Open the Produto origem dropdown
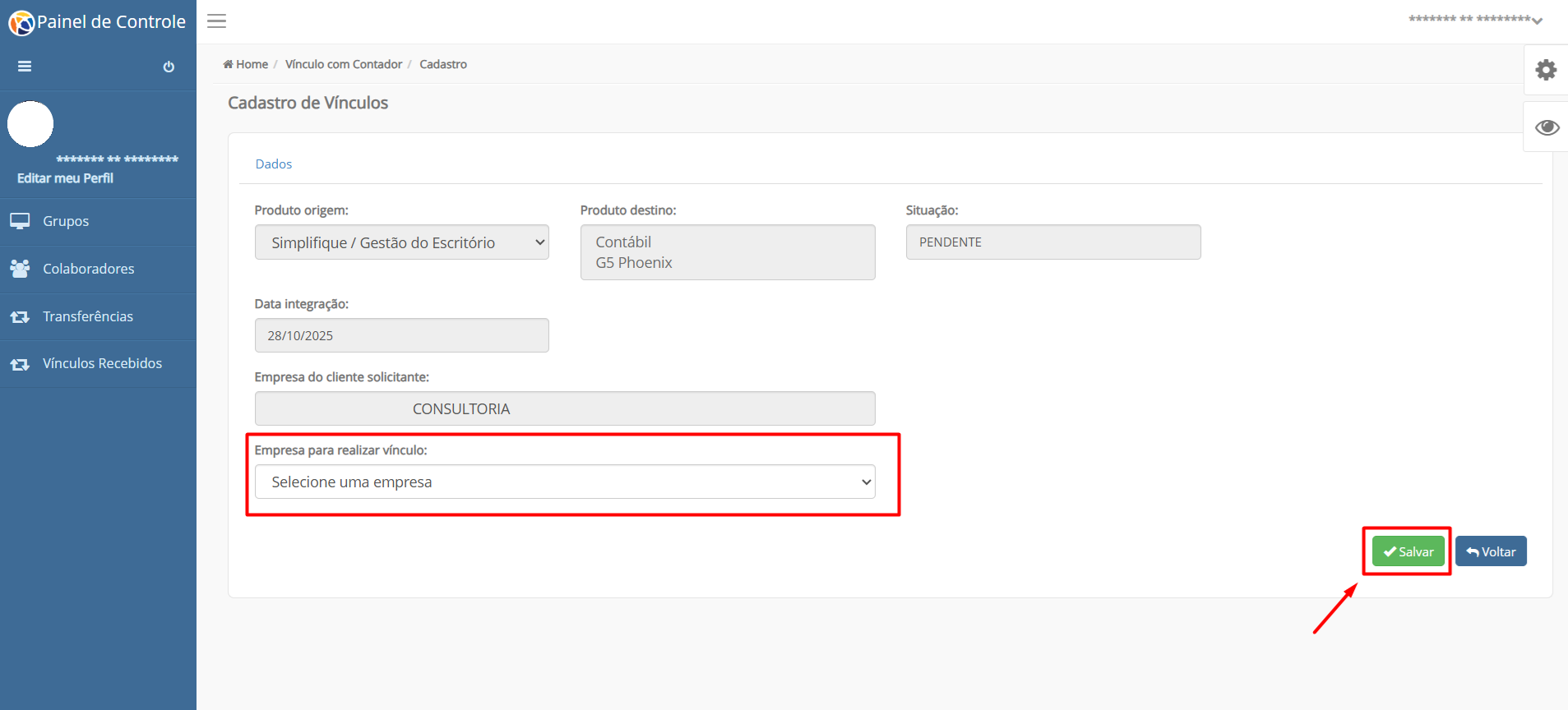Image resolution: width=1568 pixels, height=710 pixels. 402,242
